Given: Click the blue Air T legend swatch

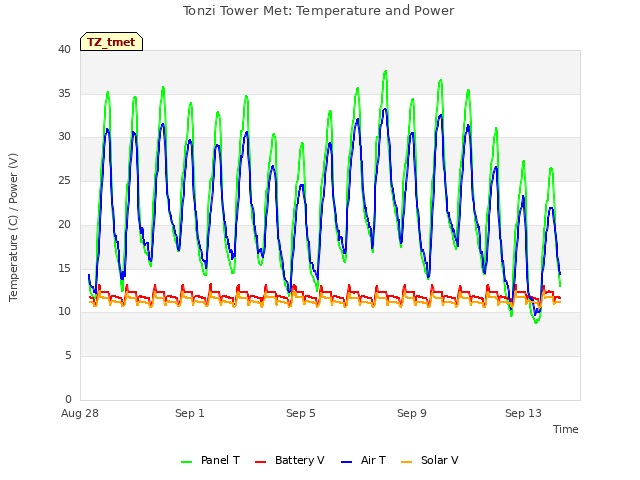Looking at the screenshot, I should (x=347, y=462).
